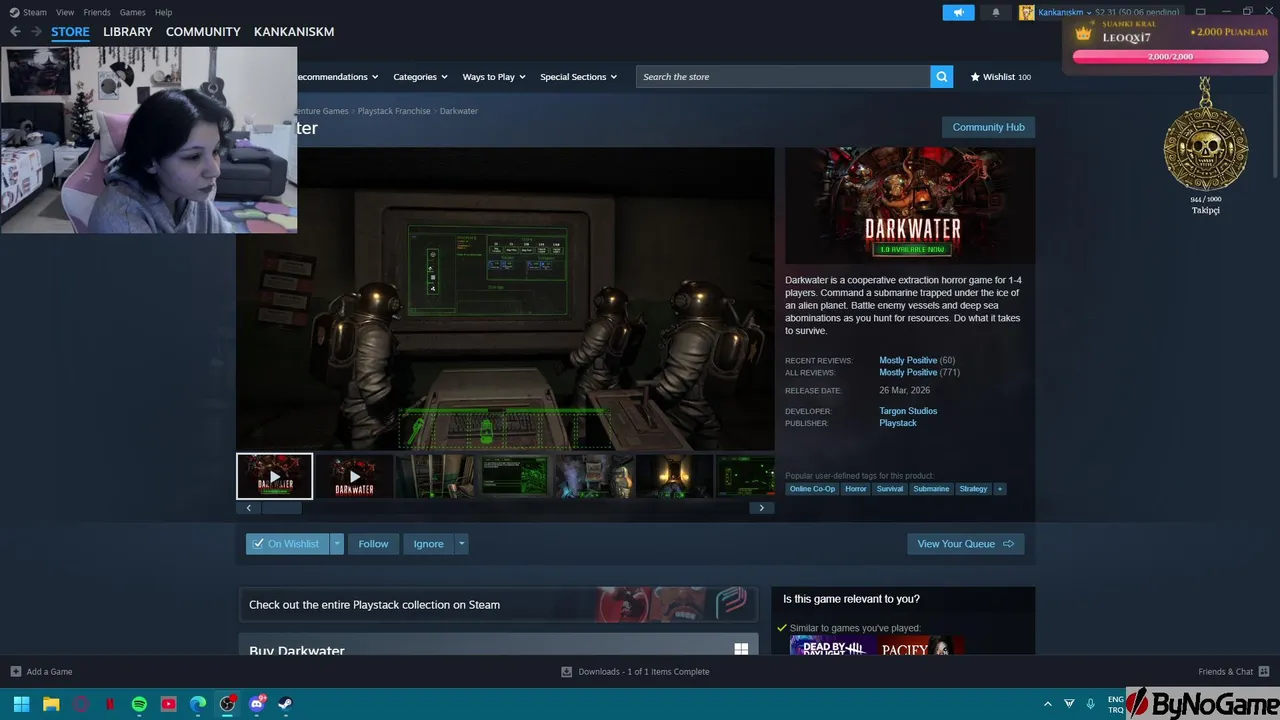Open the KANKANISKM profile tab

pos(294,32)
